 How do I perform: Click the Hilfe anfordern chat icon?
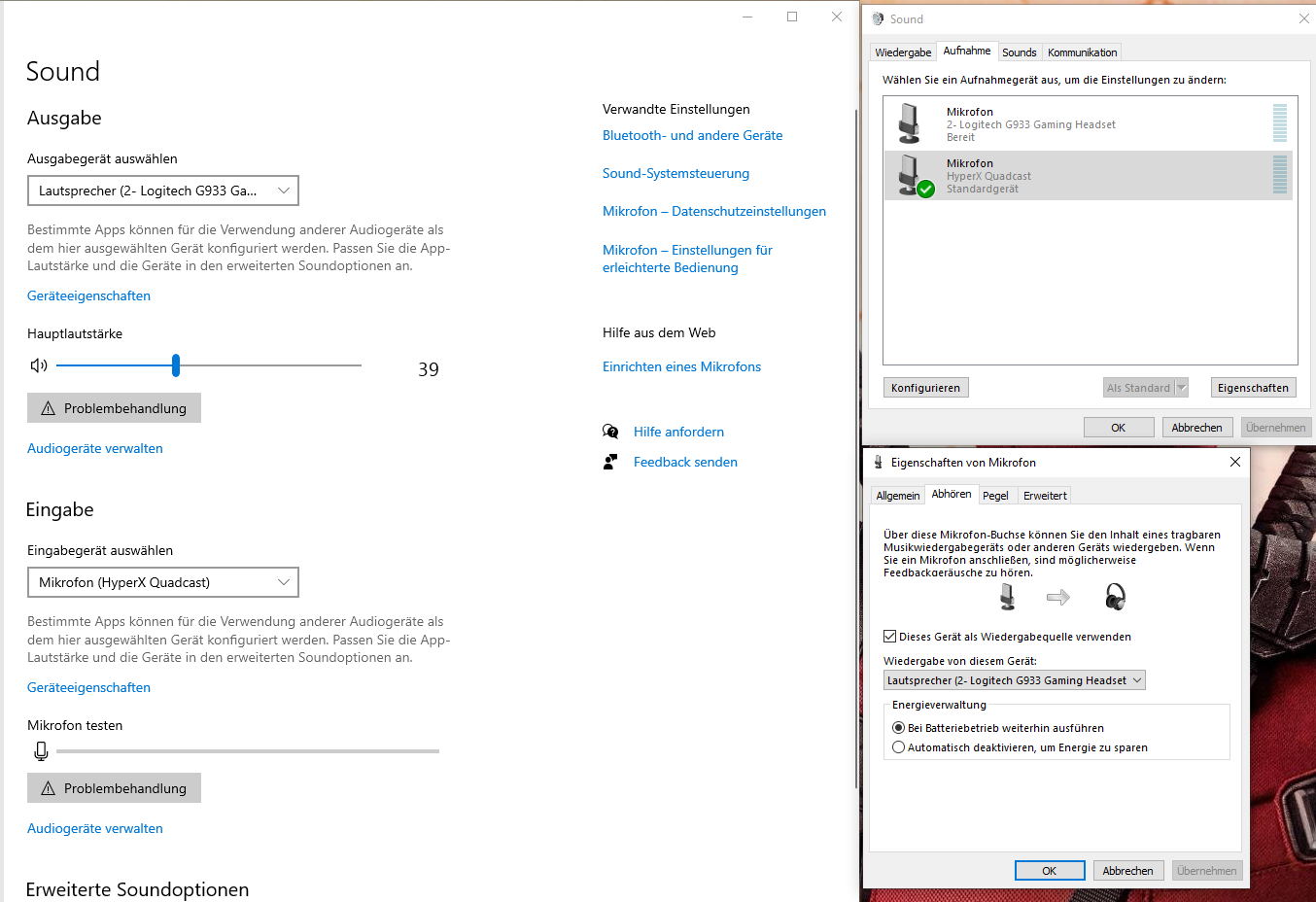click(x=610, y=432)
